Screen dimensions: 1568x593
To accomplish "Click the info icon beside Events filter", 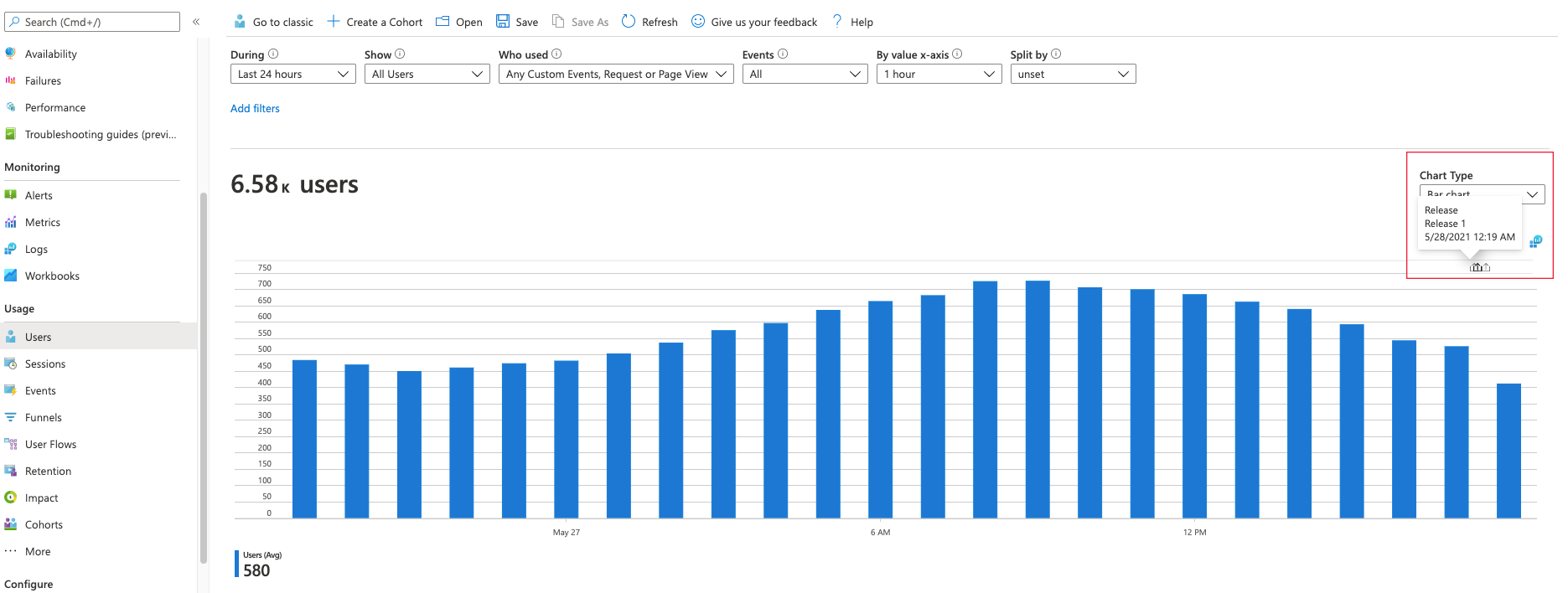I will 783,54.
